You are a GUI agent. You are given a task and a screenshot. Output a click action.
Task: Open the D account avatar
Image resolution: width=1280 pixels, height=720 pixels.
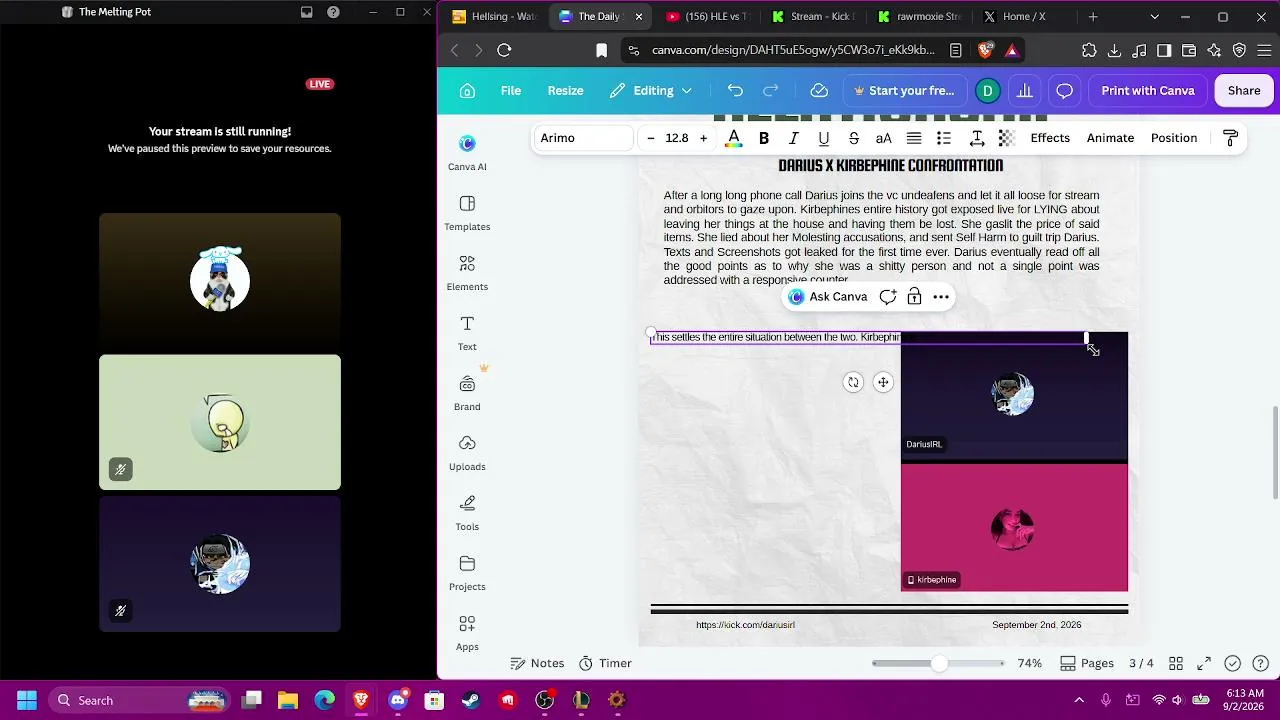988,91
